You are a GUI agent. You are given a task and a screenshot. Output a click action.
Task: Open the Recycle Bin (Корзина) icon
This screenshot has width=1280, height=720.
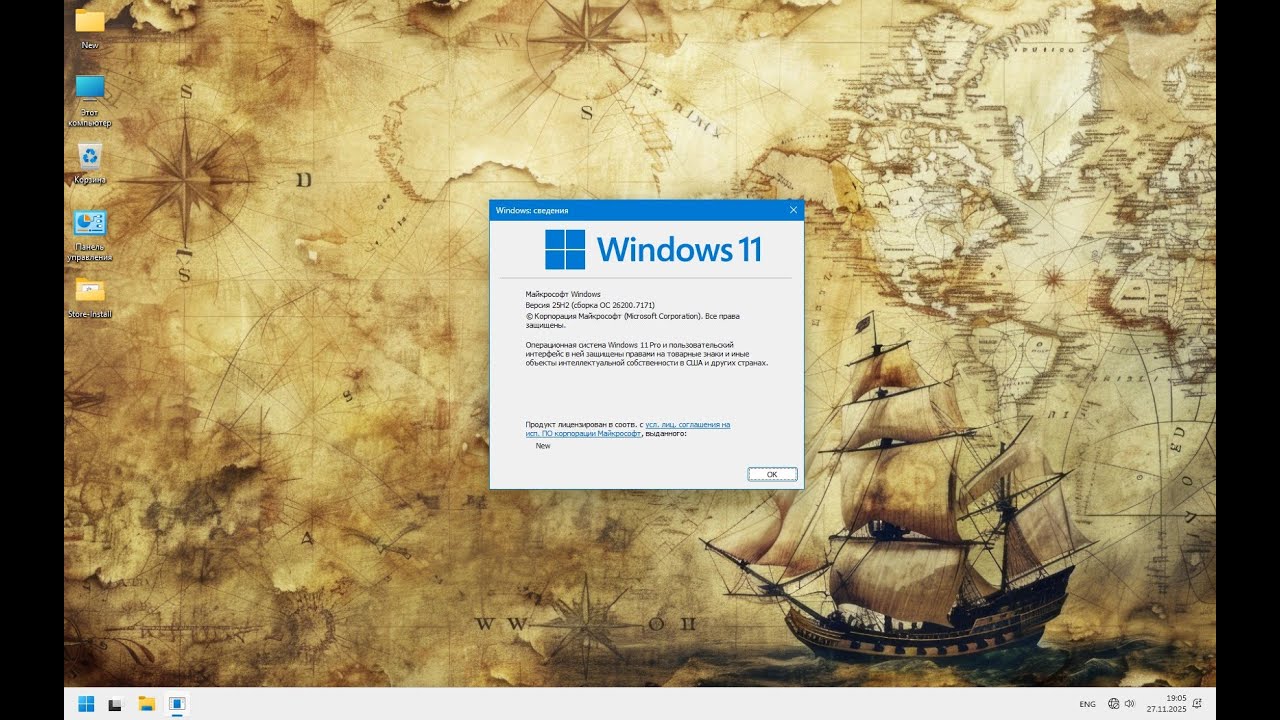[x=90, y=164]
